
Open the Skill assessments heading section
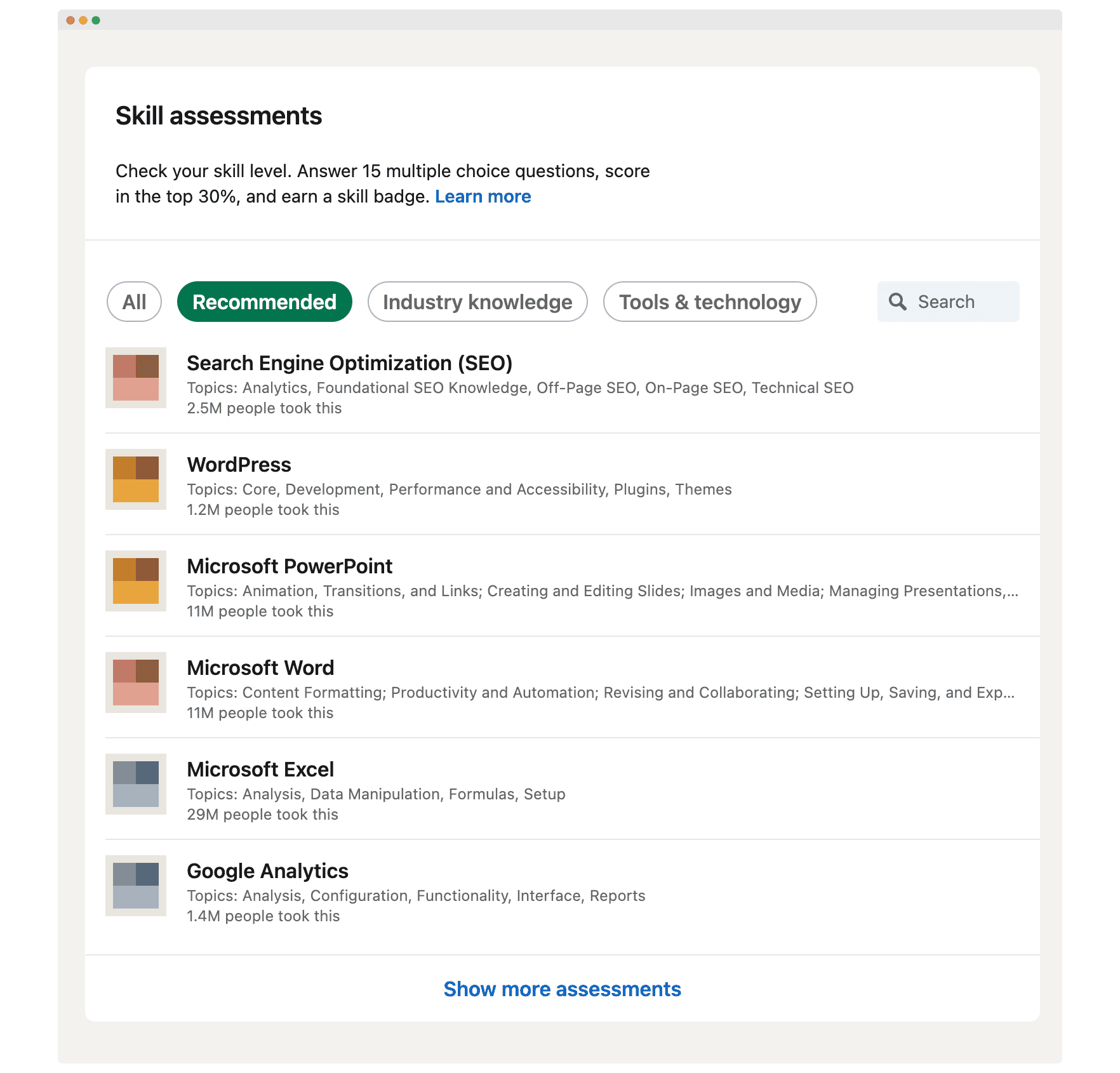coord(218,116)
